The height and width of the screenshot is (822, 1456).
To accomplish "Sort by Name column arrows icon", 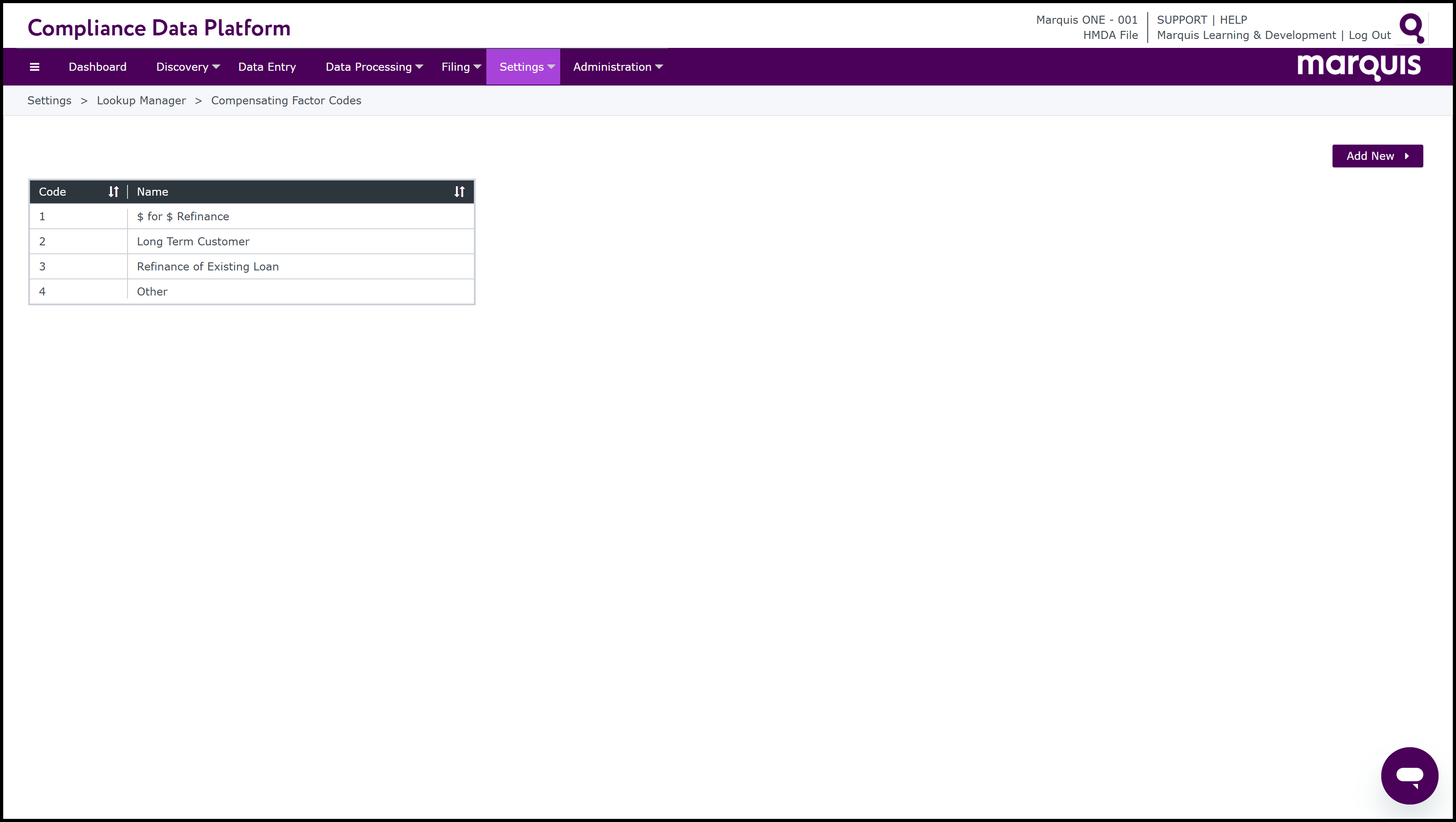I will 459,192.
